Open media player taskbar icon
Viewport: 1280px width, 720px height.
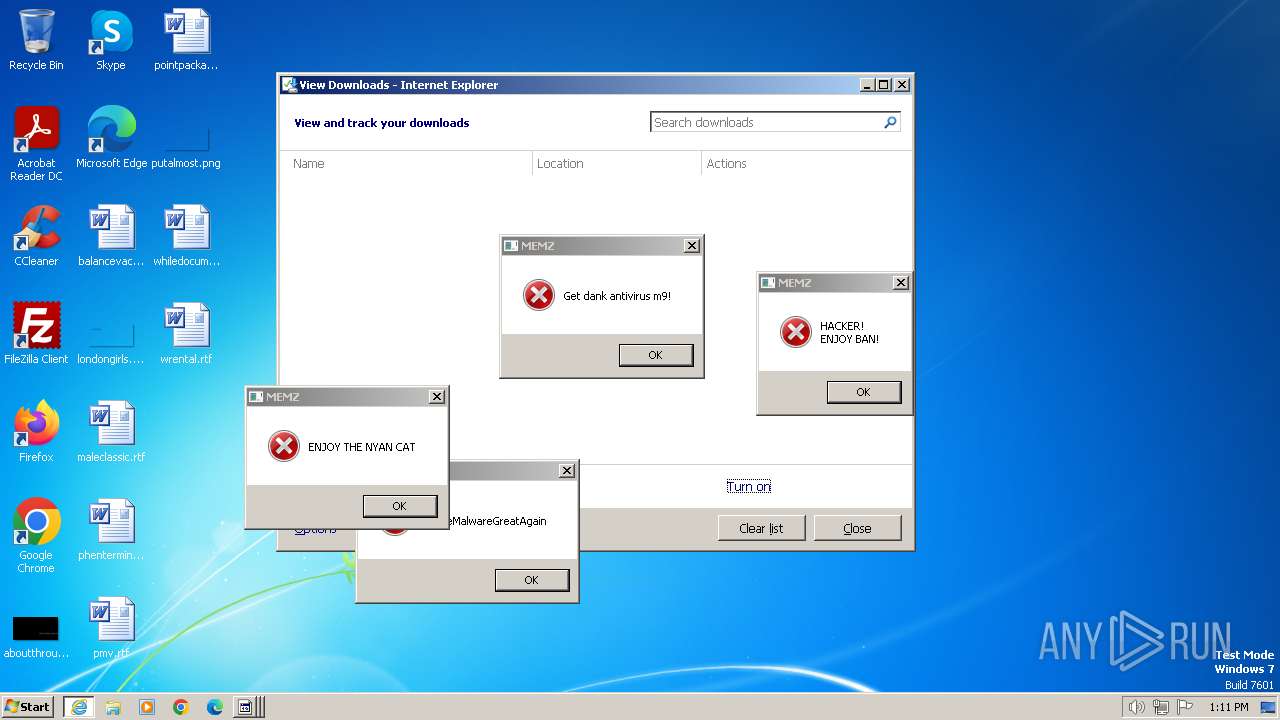click(x=147, y=707)
